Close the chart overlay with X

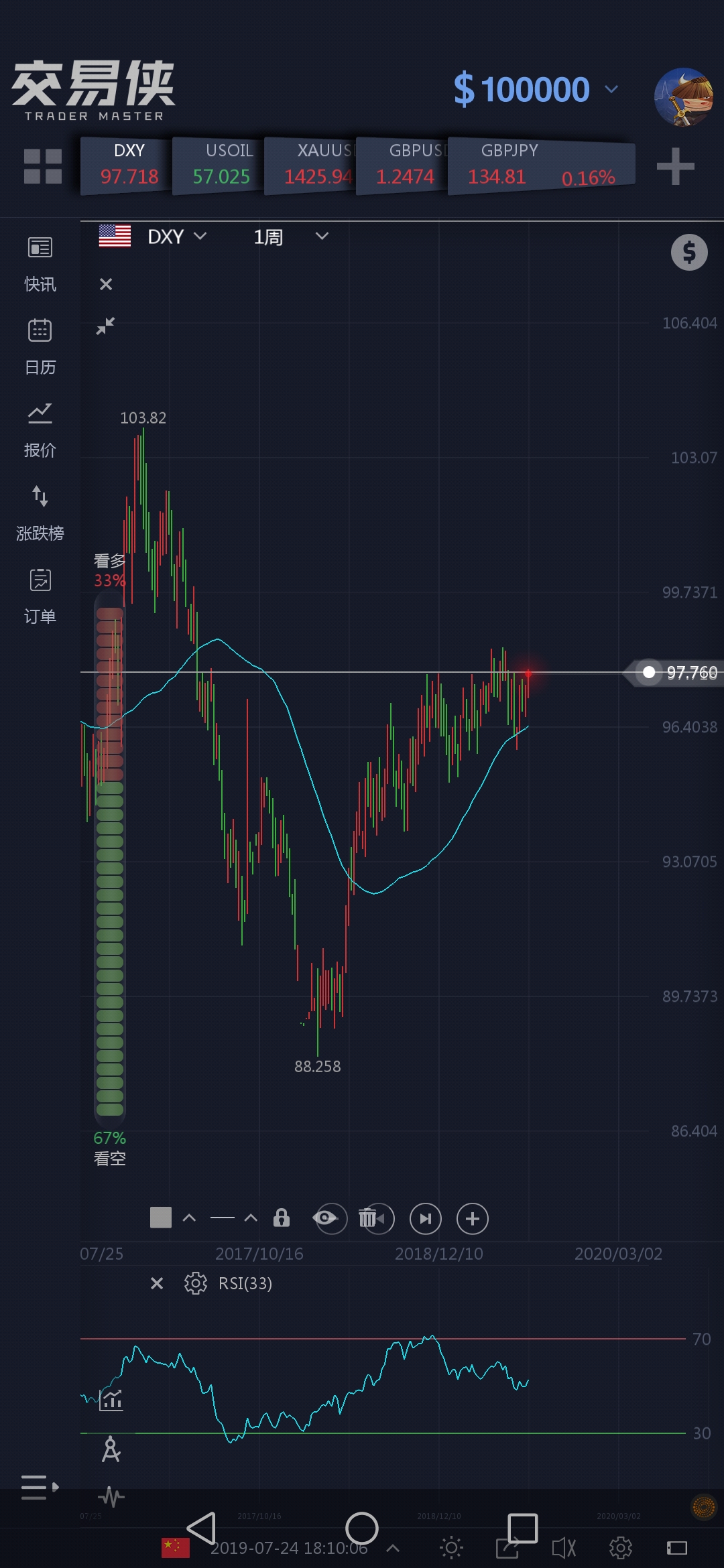[x=106, y=284]
